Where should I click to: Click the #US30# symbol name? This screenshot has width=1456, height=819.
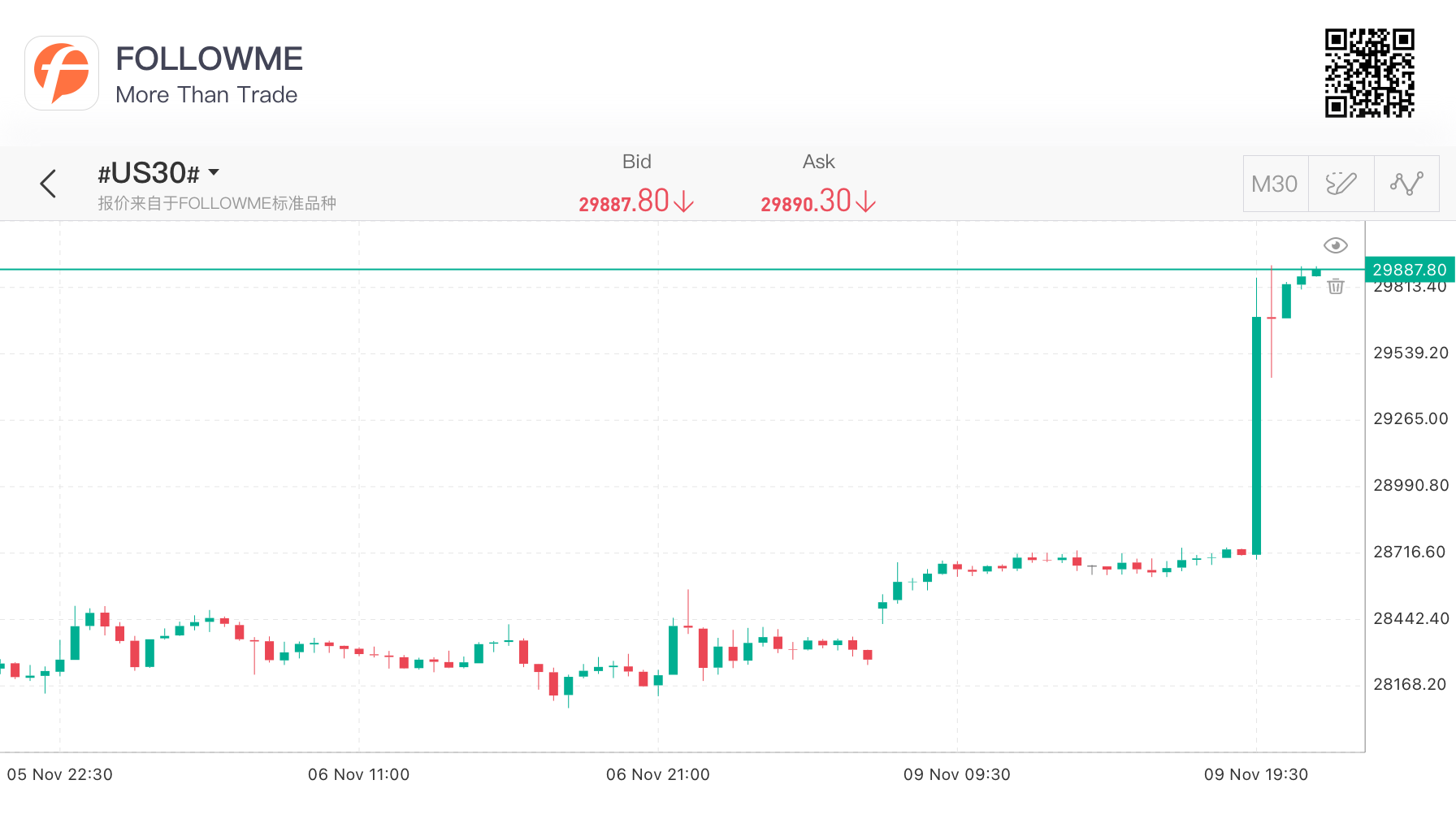[x=148, y=173]
